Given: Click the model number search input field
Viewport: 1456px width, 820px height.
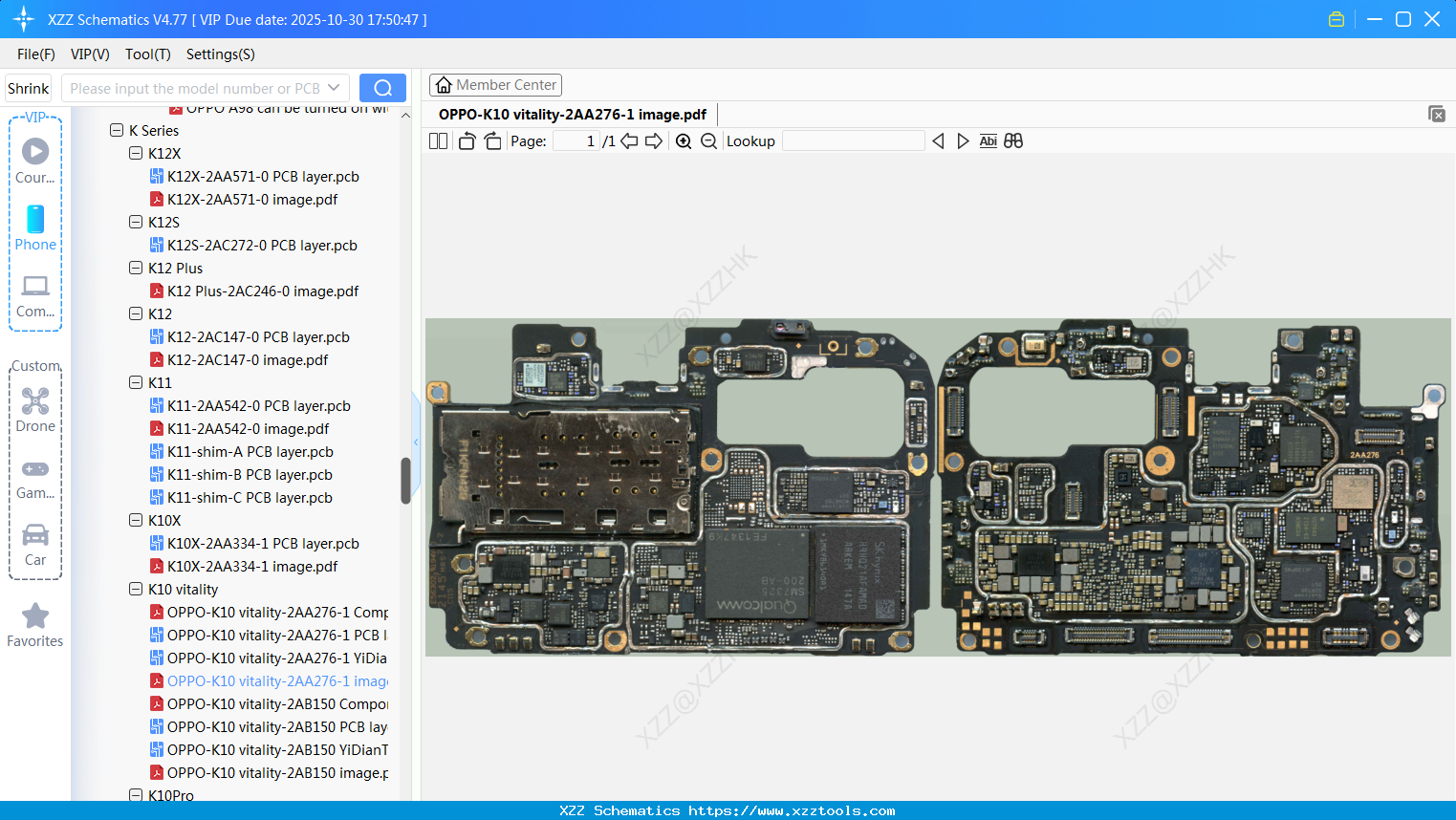Looking at the screenshot, I should (195, 88).
